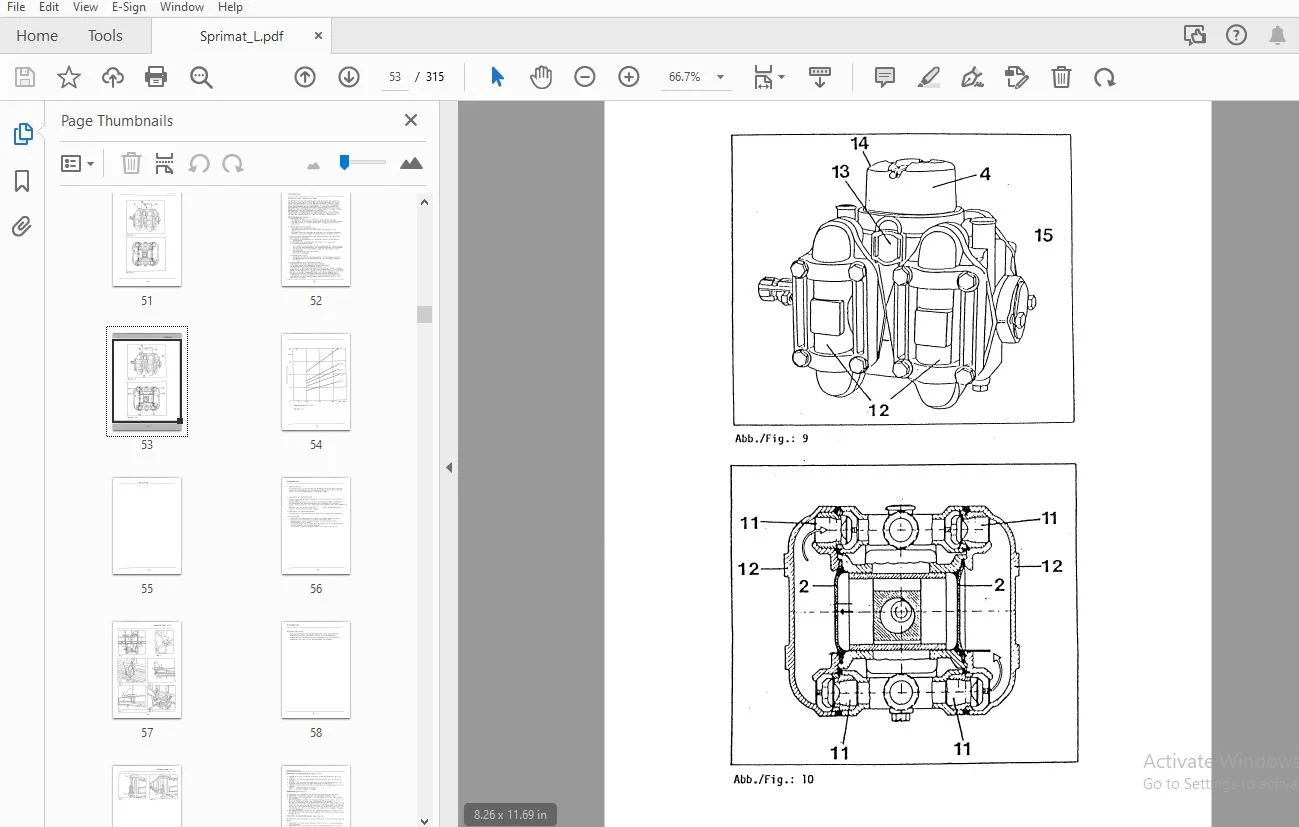The width and height of the screenshot is (1299, 827).
Task: Click the read mode keyboard icon
Action: point(820,77)
